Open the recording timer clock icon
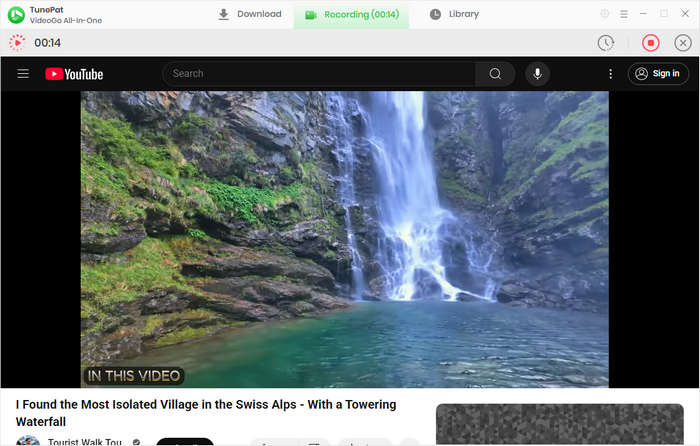700x446 pixels. [x=605, y=43]
